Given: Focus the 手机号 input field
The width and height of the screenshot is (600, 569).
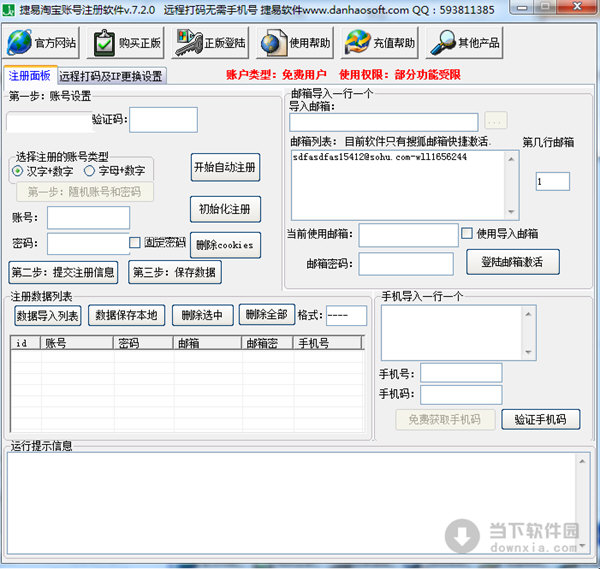Looking at the screenshot, I should (x=461, y=373).
